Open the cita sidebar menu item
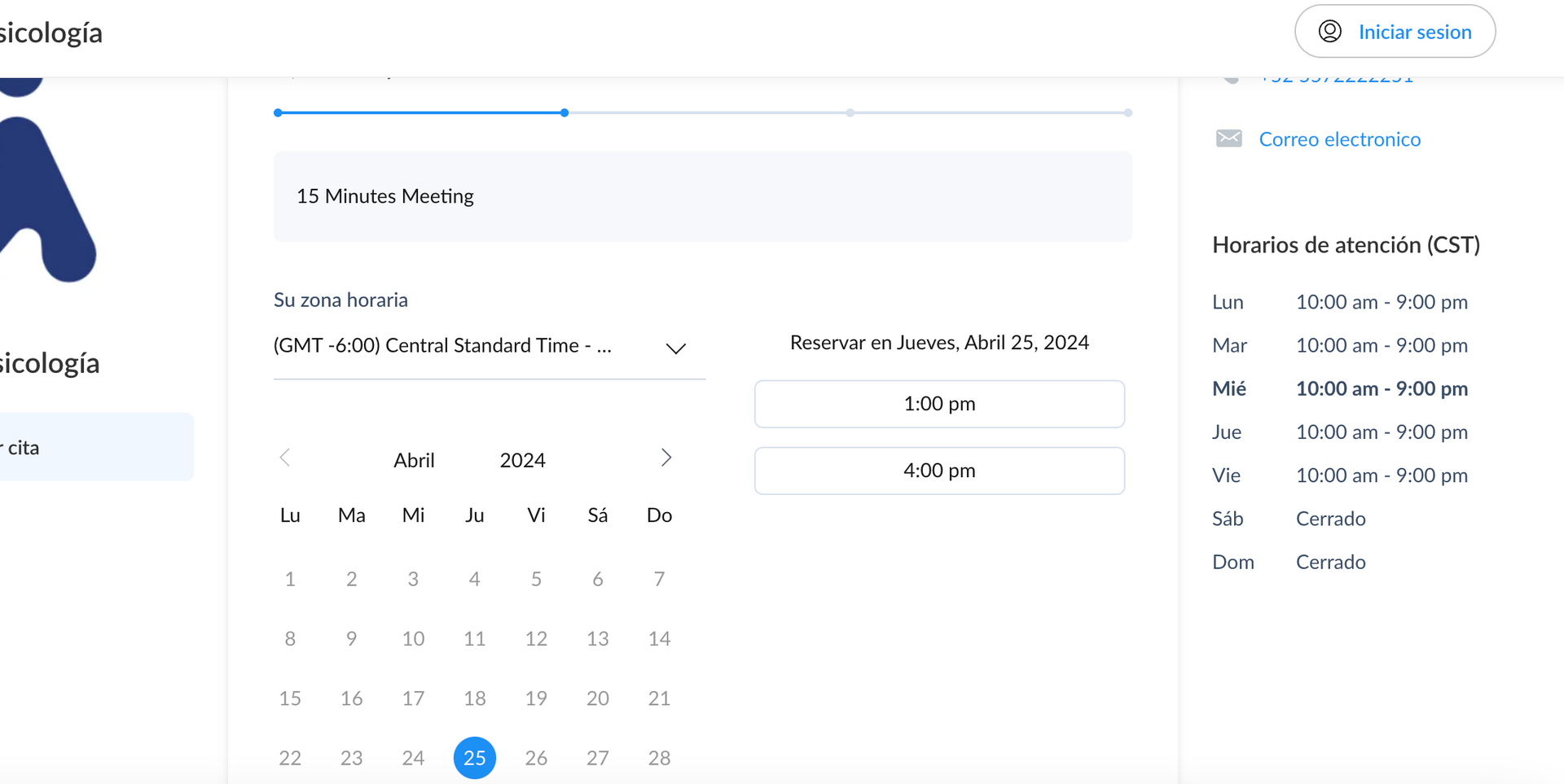 tap(96, 447)
